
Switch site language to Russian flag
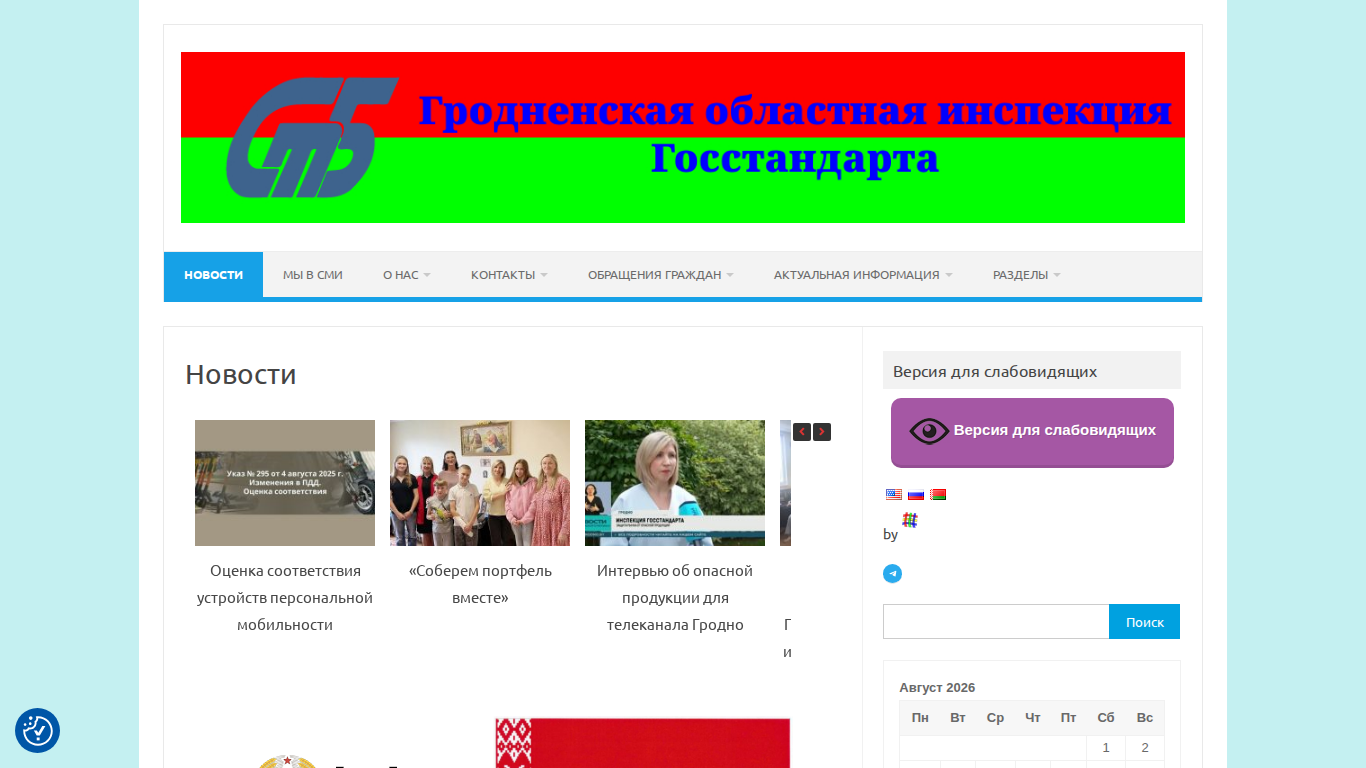916,494
